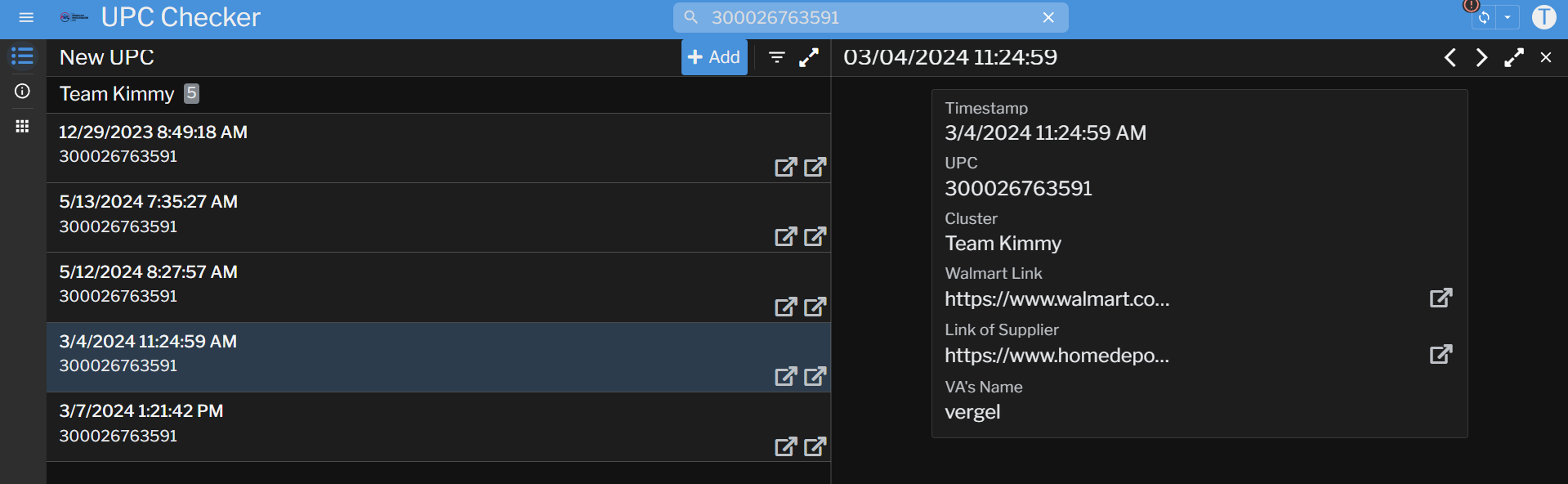Screen dimensions: 1568x484
Task: Open the user account avatar T
Action: coord(1543,17)
